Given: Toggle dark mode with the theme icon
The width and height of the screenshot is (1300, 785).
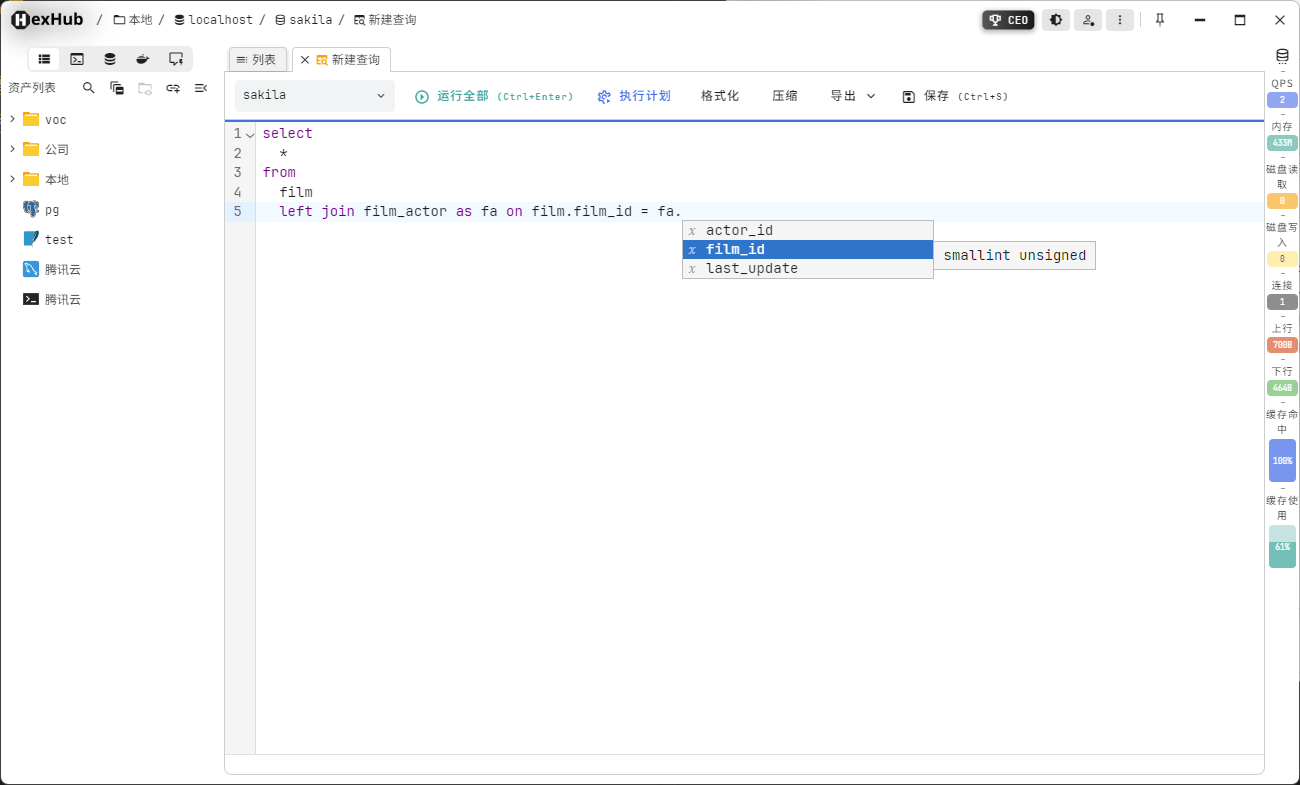Looking at the screenshot, I should point(1056,19).
